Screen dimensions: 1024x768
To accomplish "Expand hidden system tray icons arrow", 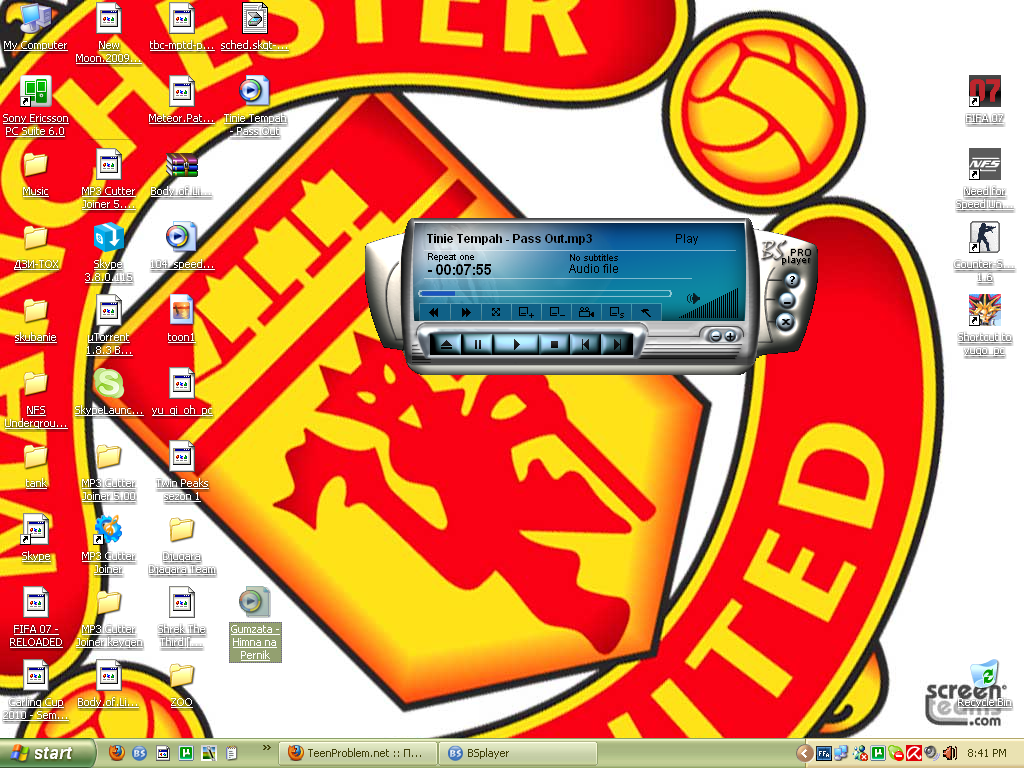I will point(805,754).
